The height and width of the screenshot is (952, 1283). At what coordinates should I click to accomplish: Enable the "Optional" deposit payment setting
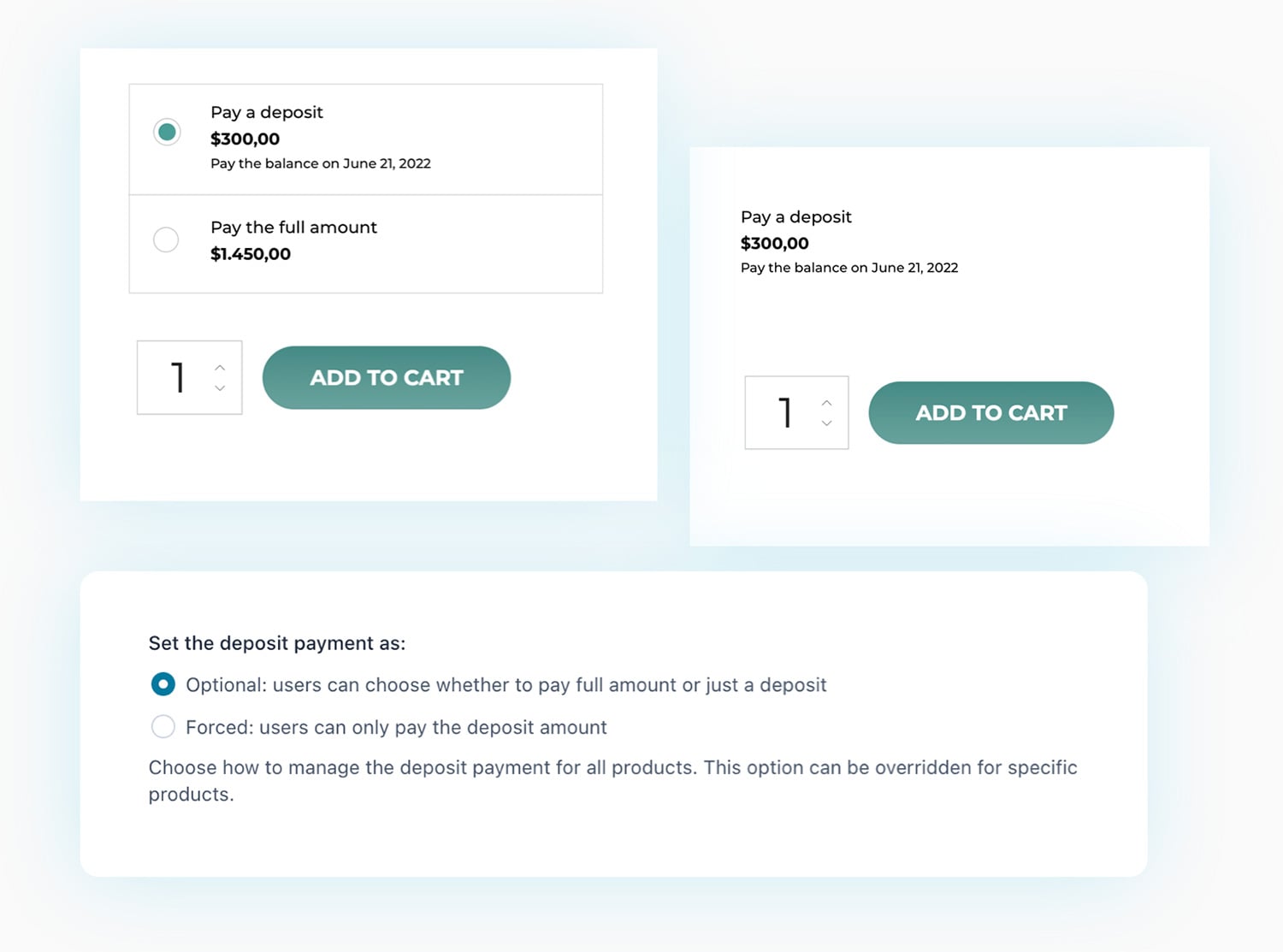point(163,684)
